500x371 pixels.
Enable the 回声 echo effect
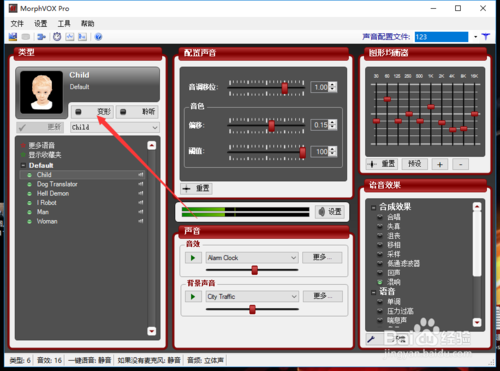tap(380, 273)
